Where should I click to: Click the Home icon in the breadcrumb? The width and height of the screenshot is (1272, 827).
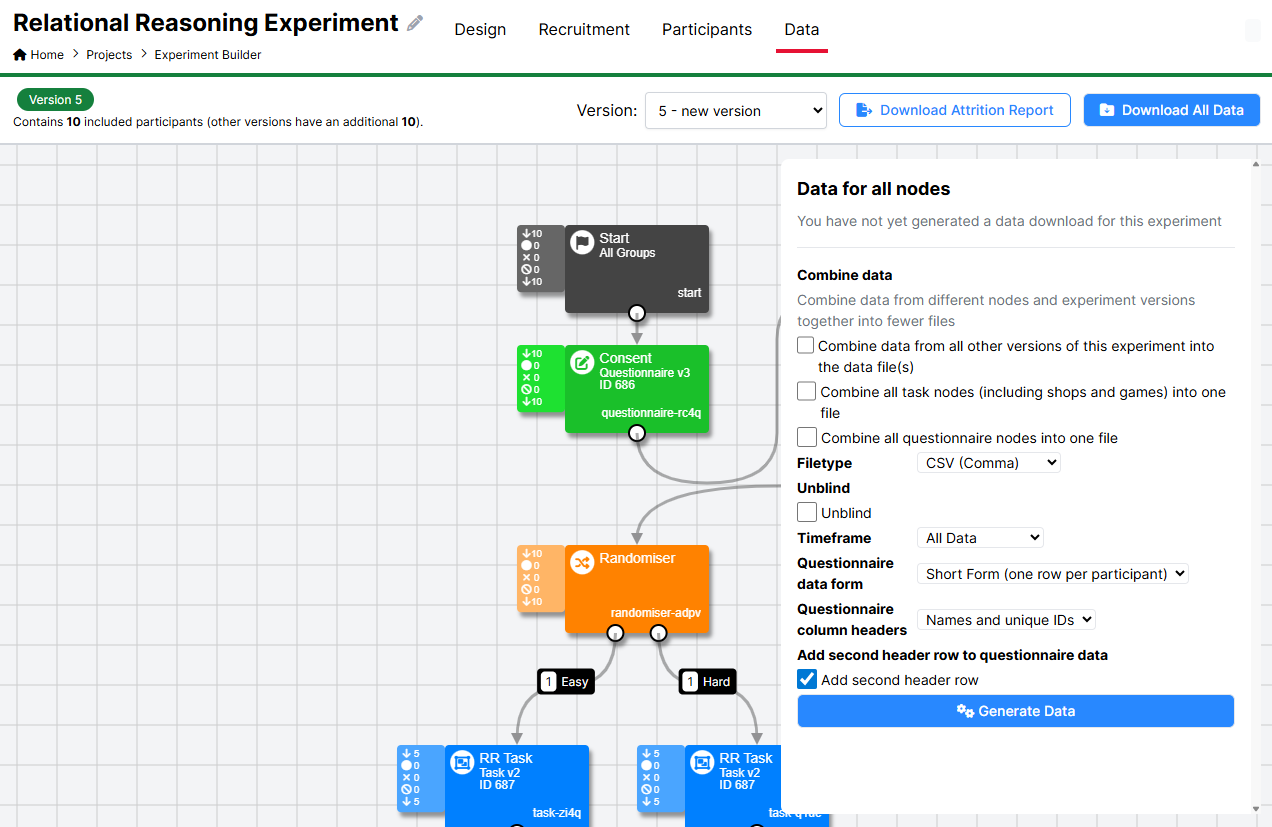coord(20,55)
